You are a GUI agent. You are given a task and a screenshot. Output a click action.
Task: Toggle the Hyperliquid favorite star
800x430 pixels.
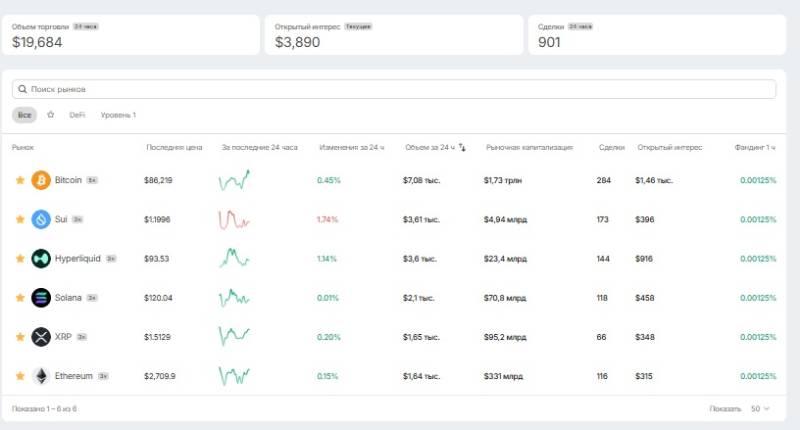point(20,259)
